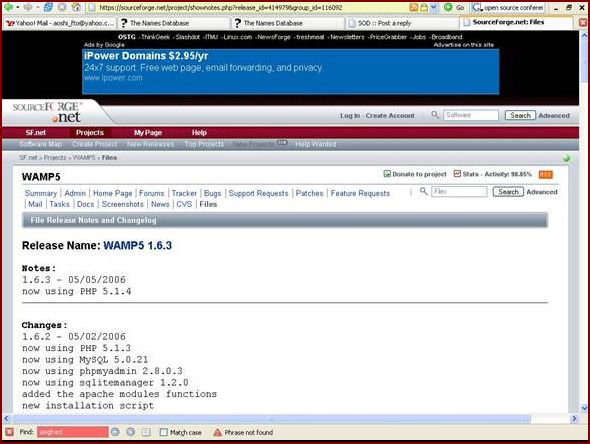
Task: Click the Find Previous icon in find bar
Action: tap(131, 432)
